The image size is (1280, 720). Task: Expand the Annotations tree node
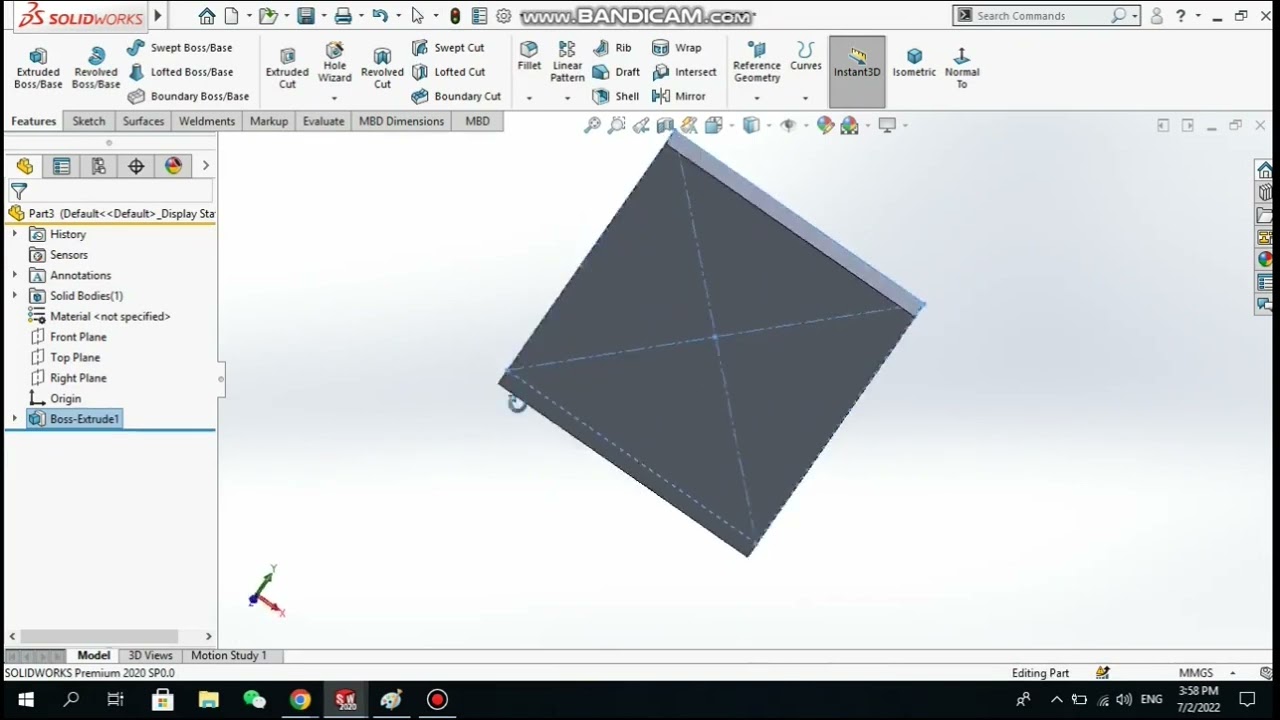point(14,275)
